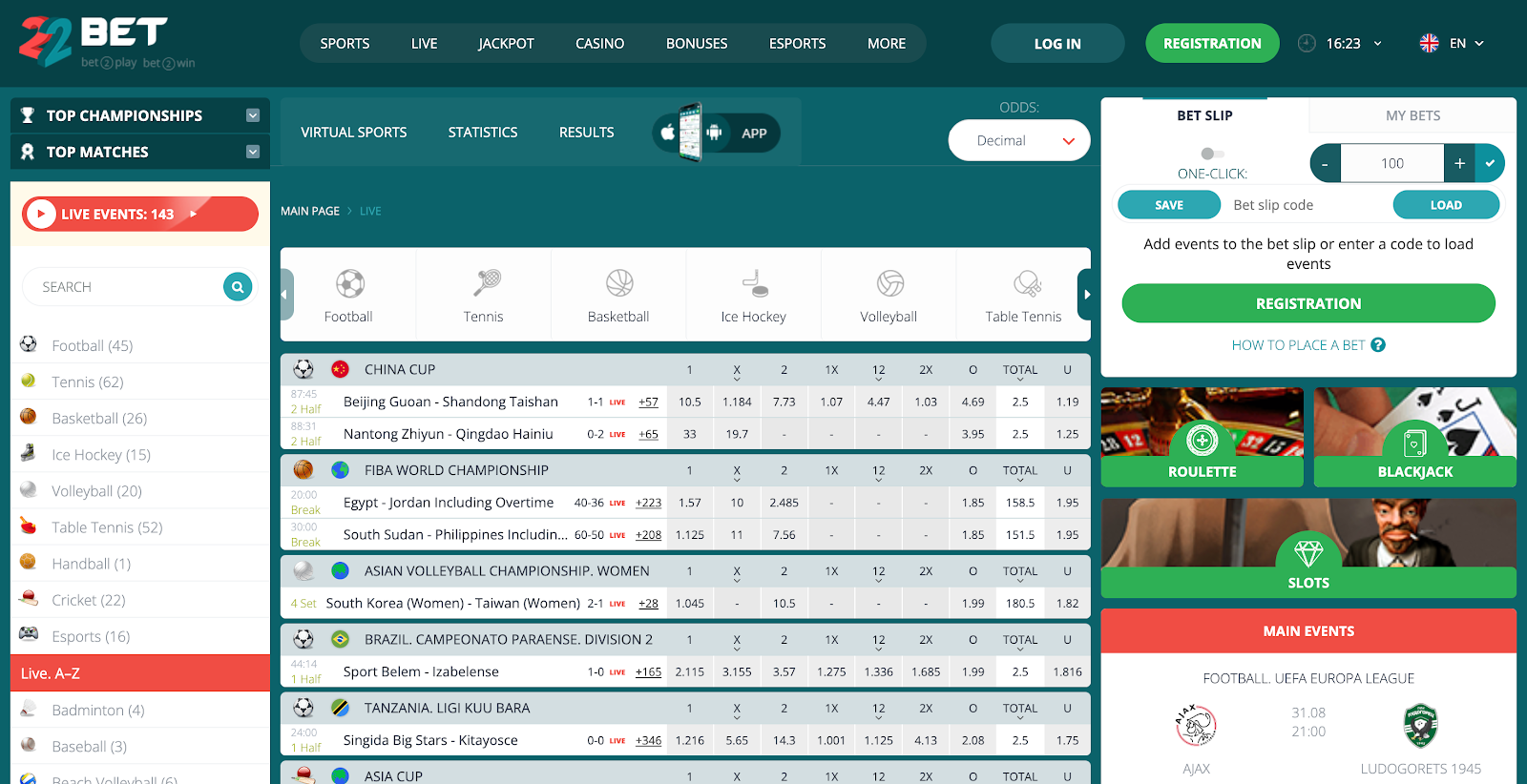Expand China Cup X column dropdown

[737, 379]
